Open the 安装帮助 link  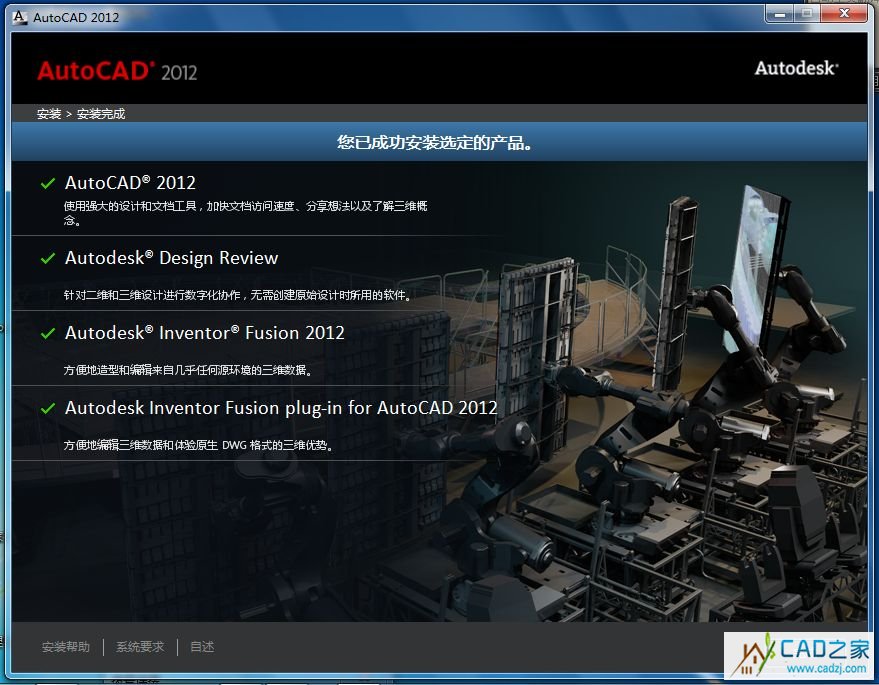coord(66,647)
